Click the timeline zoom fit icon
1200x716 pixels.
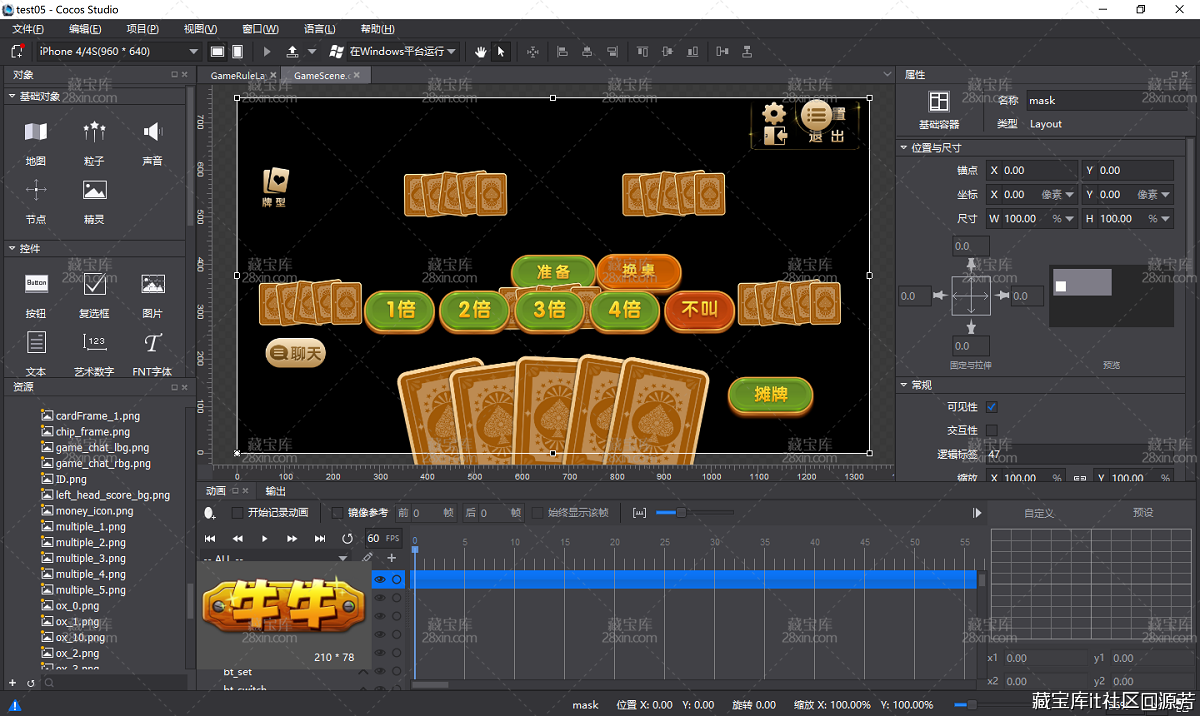click(x=640, y=513)
